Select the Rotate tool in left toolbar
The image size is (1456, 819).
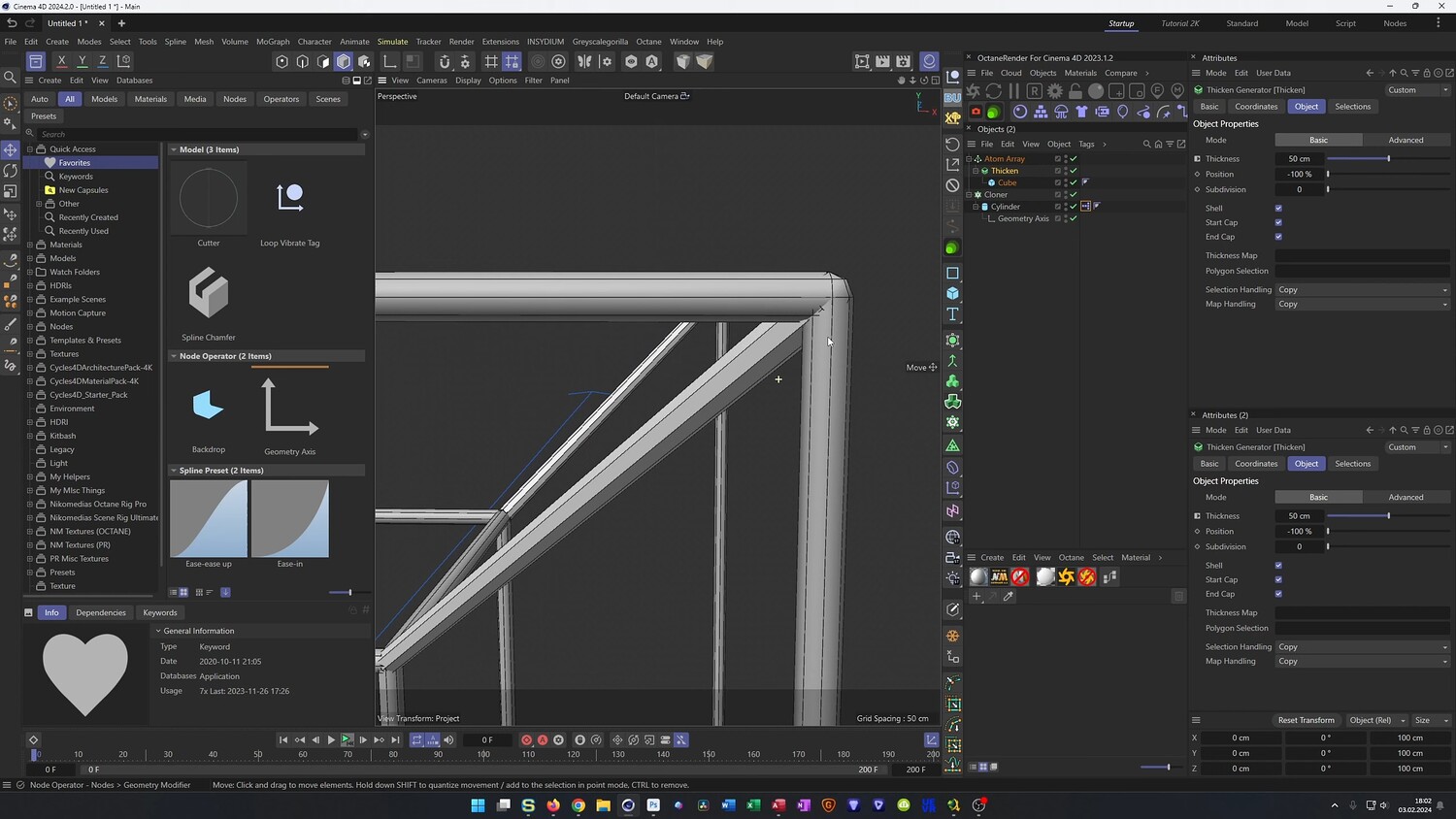(x=11, y=170)
